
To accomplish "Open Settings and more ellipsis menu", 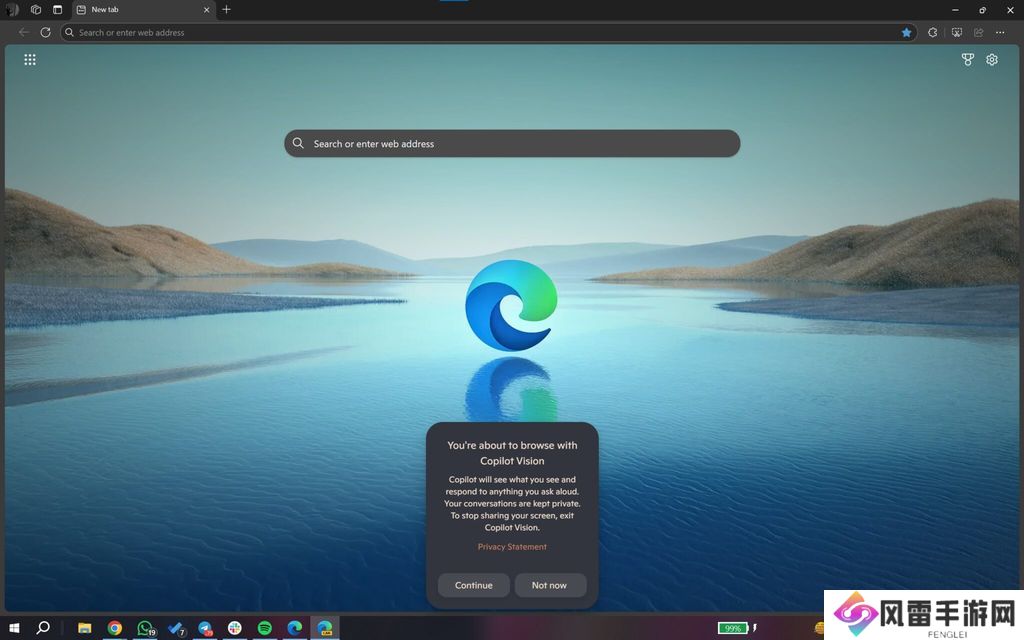I will [1001, 32].
